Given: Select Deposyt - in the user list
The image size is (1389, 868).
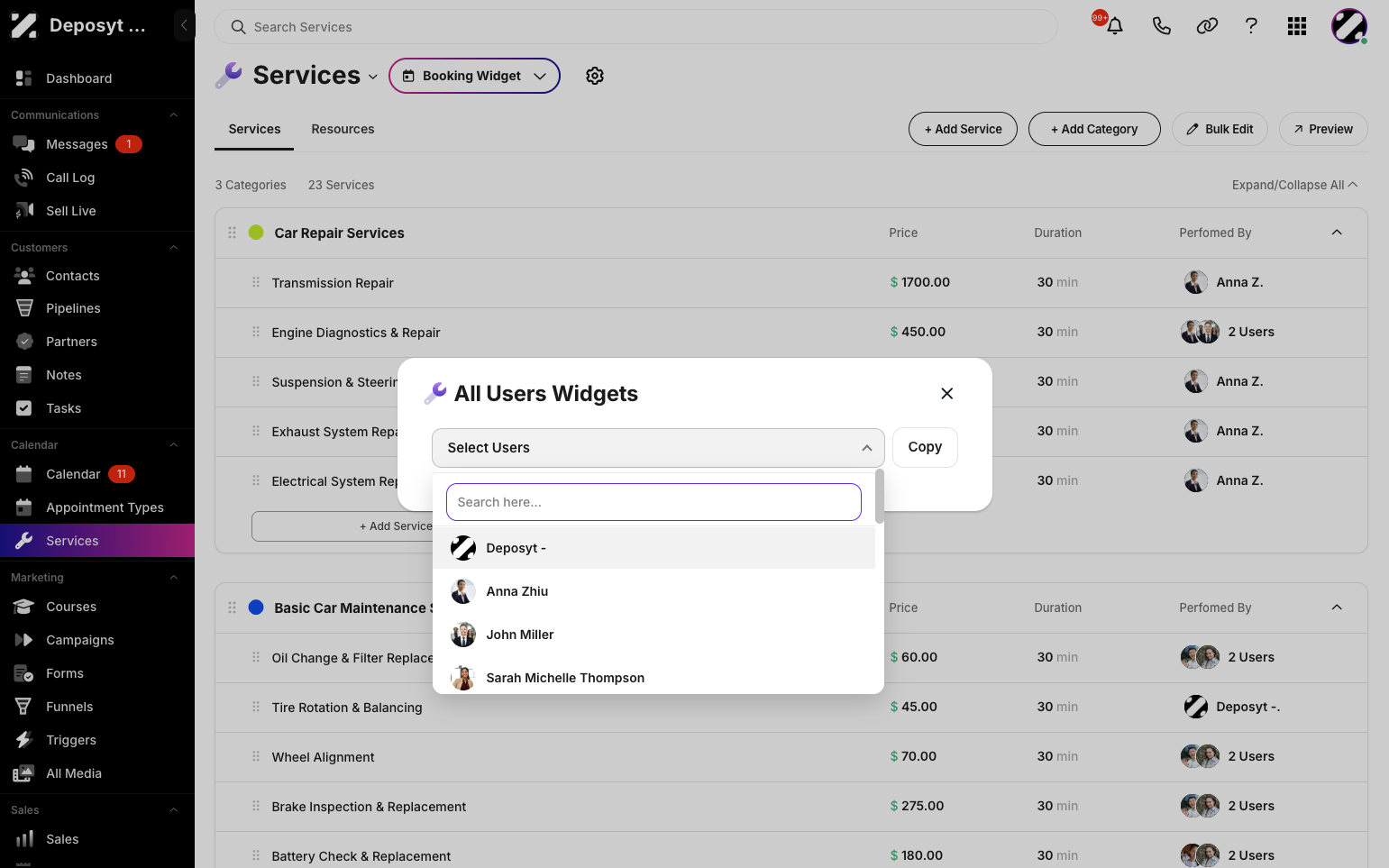Looking at the screenshot, I should coord(653,548).
